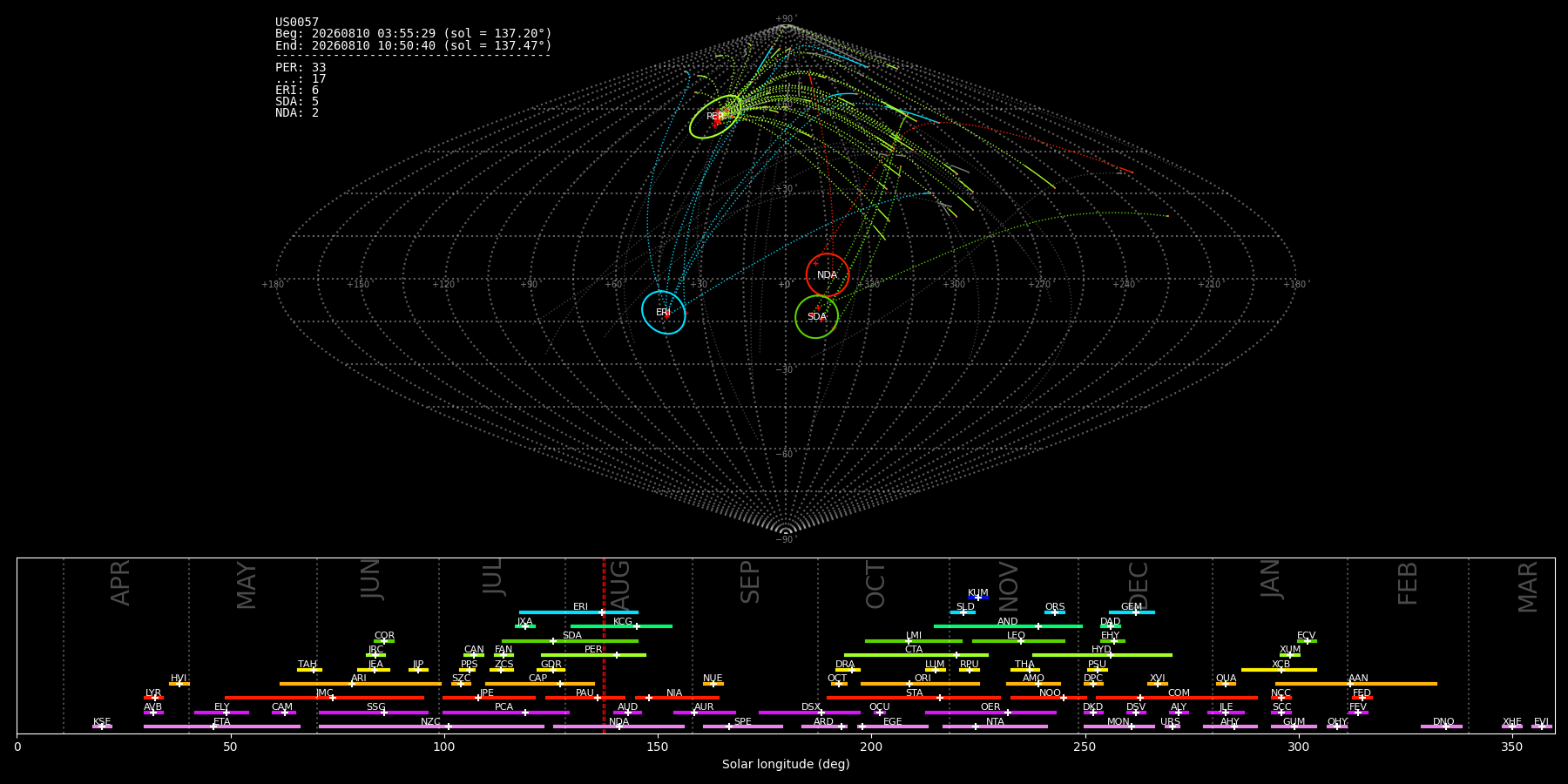The width and height of the screenshot is (1568, 784).
Task: Select the red dashed current-date timeline marker
Action: (604, 645)
